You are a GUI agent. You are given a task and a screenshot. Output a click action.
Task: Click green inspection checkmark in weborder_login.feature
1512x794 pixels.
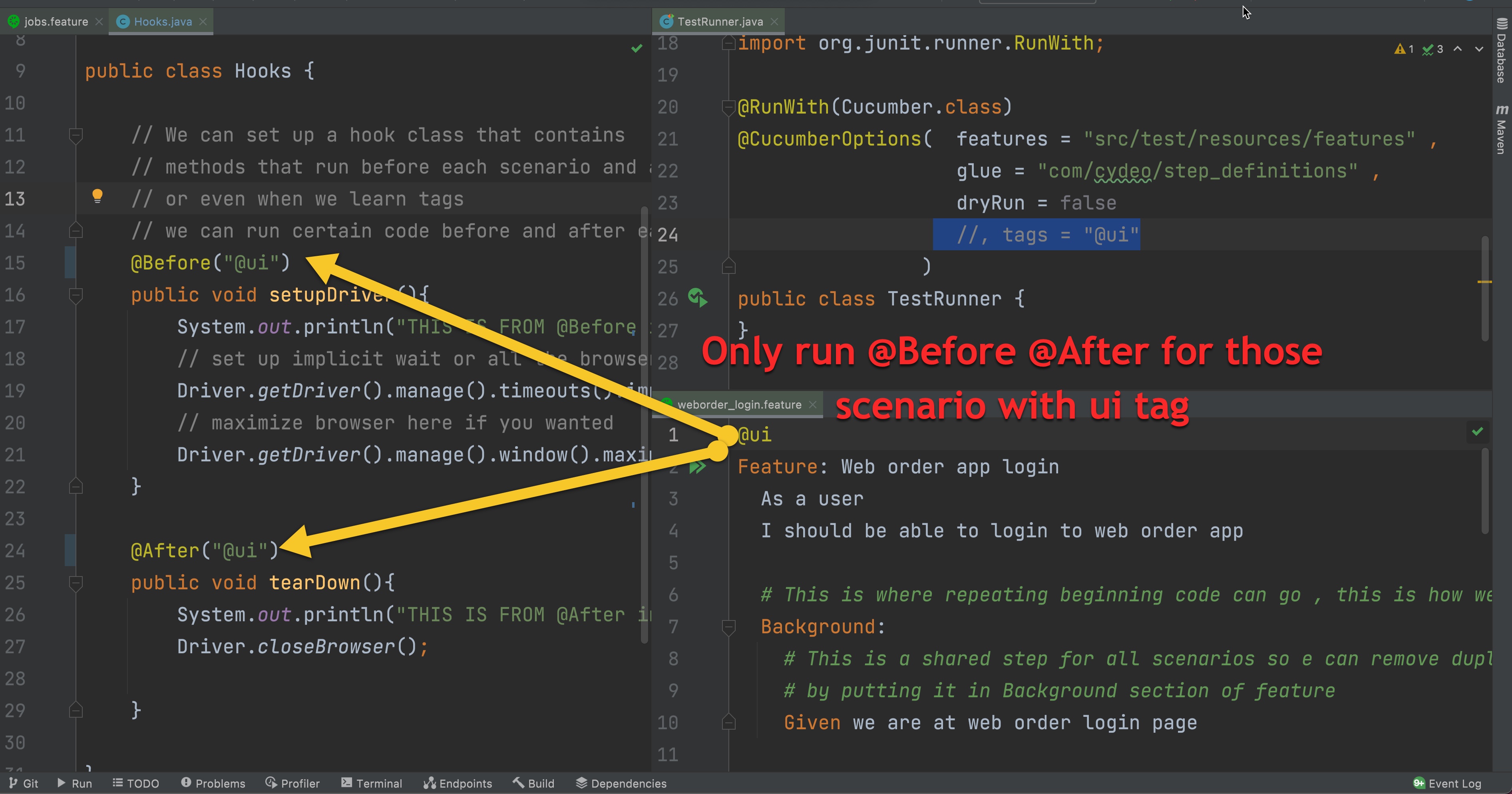click(x=1477, y=432)
